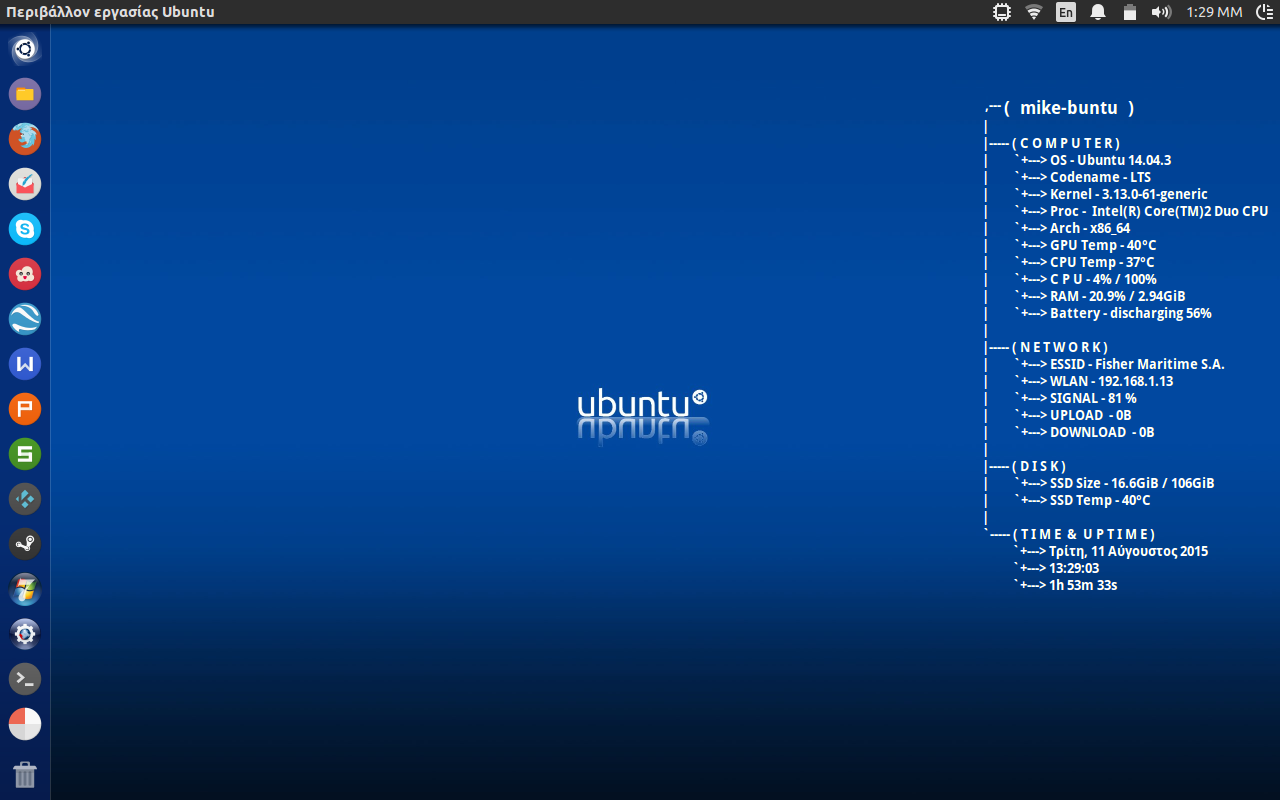
Task: Open the Files manager from launcher
Action: 25,94
